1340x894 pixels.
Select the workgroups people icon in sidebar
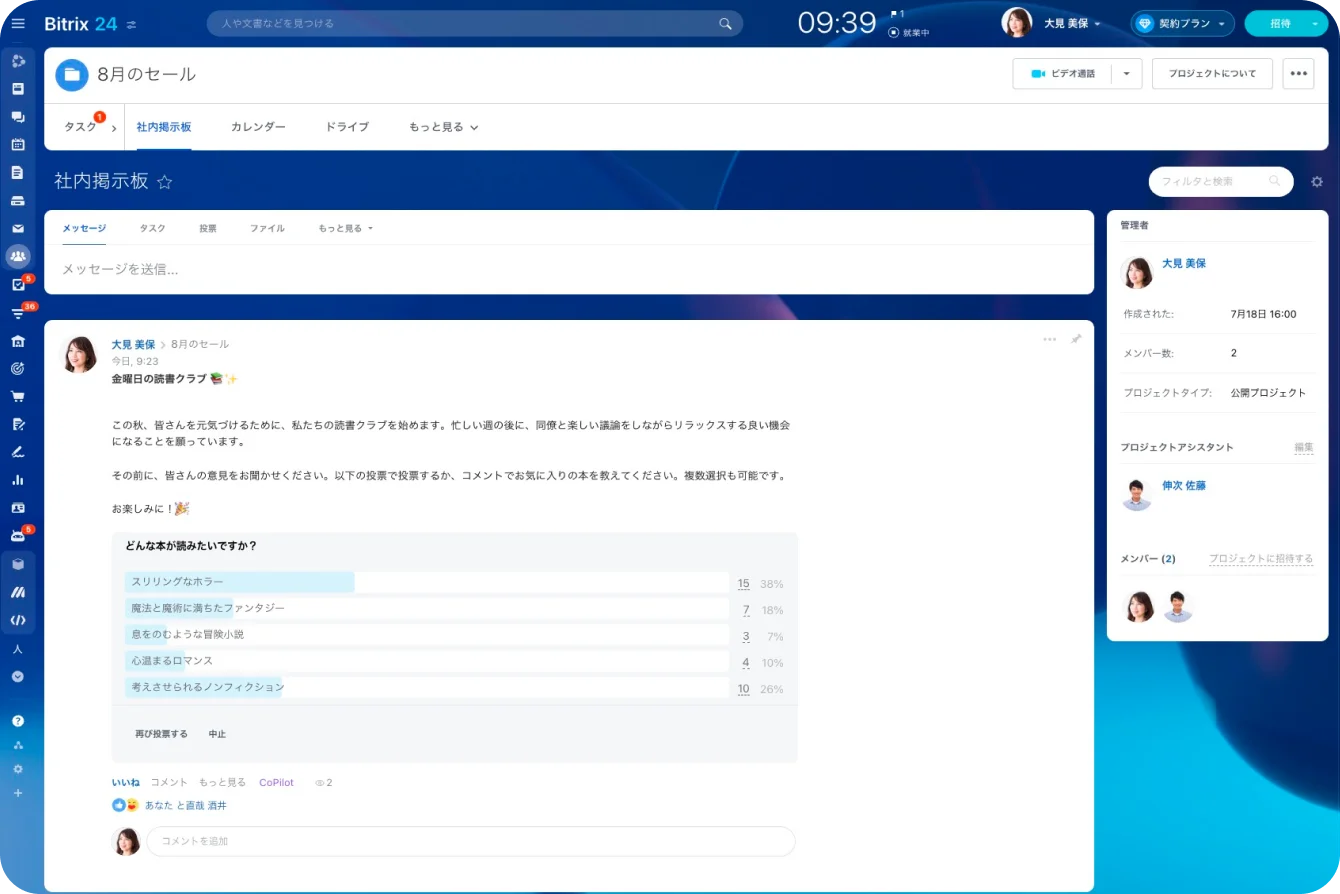click(x=18, y=256)
